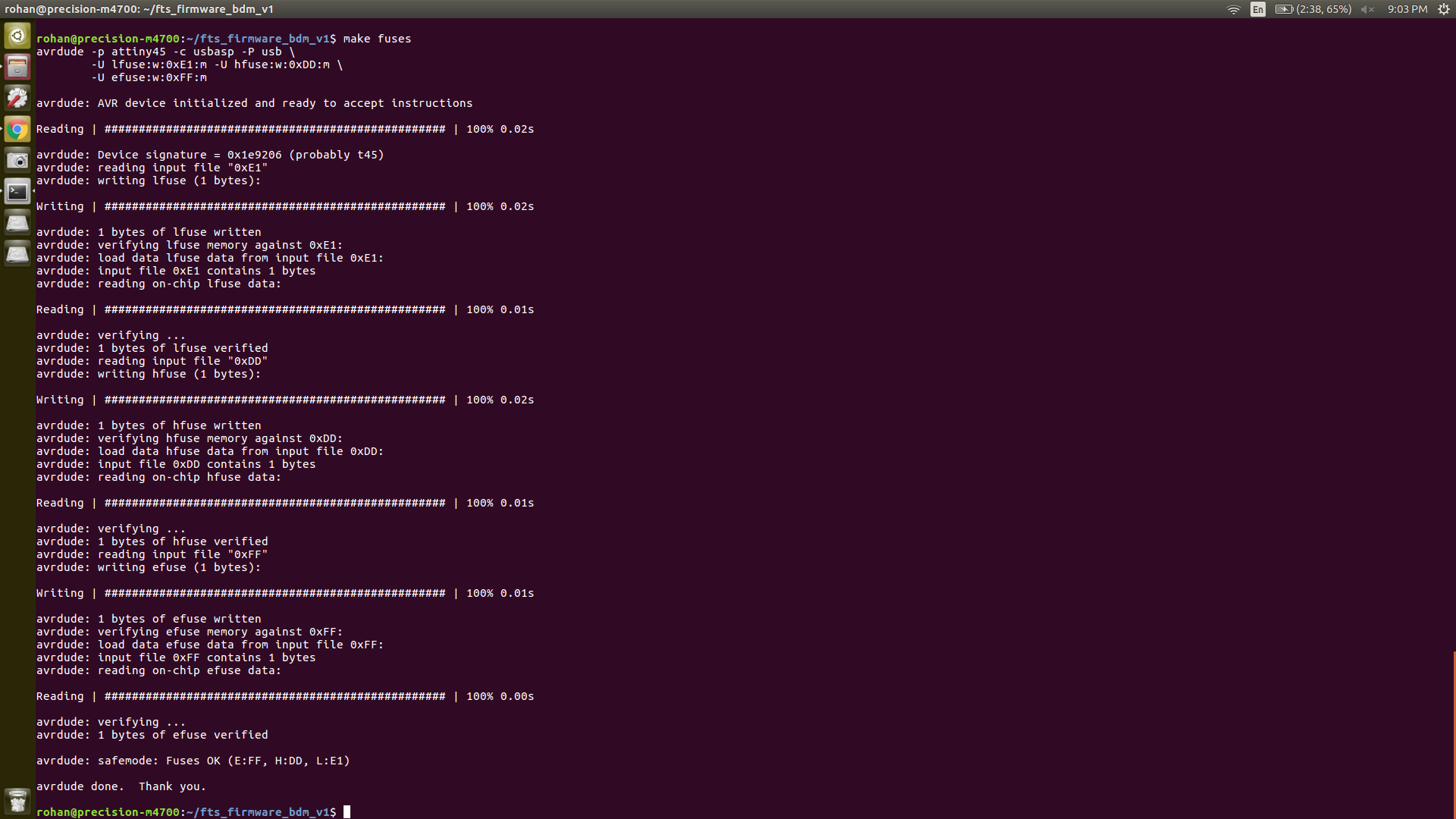Click 'load data hfuse data from input file' line
Viewport: 1456px width, 819px height.
point(210,451)
